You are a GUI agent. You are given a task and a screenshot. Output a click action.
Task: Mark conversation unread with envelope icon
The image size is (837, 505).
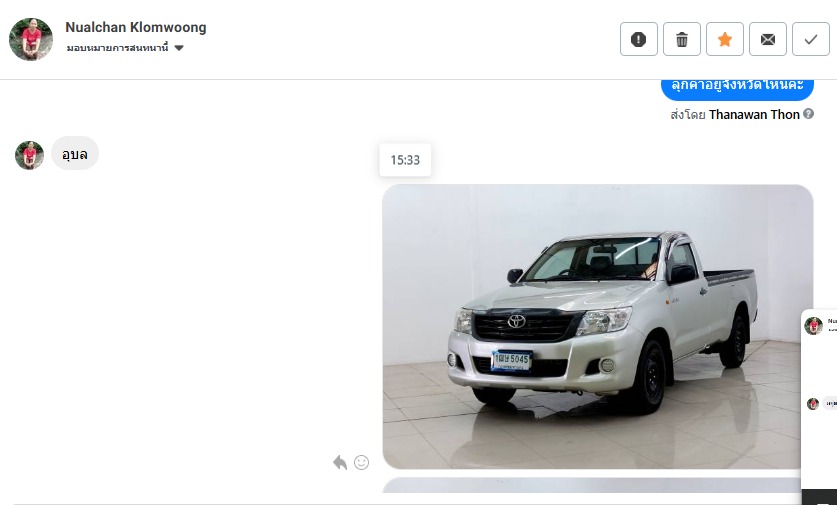pyautogui.click(x=768, y=39)
